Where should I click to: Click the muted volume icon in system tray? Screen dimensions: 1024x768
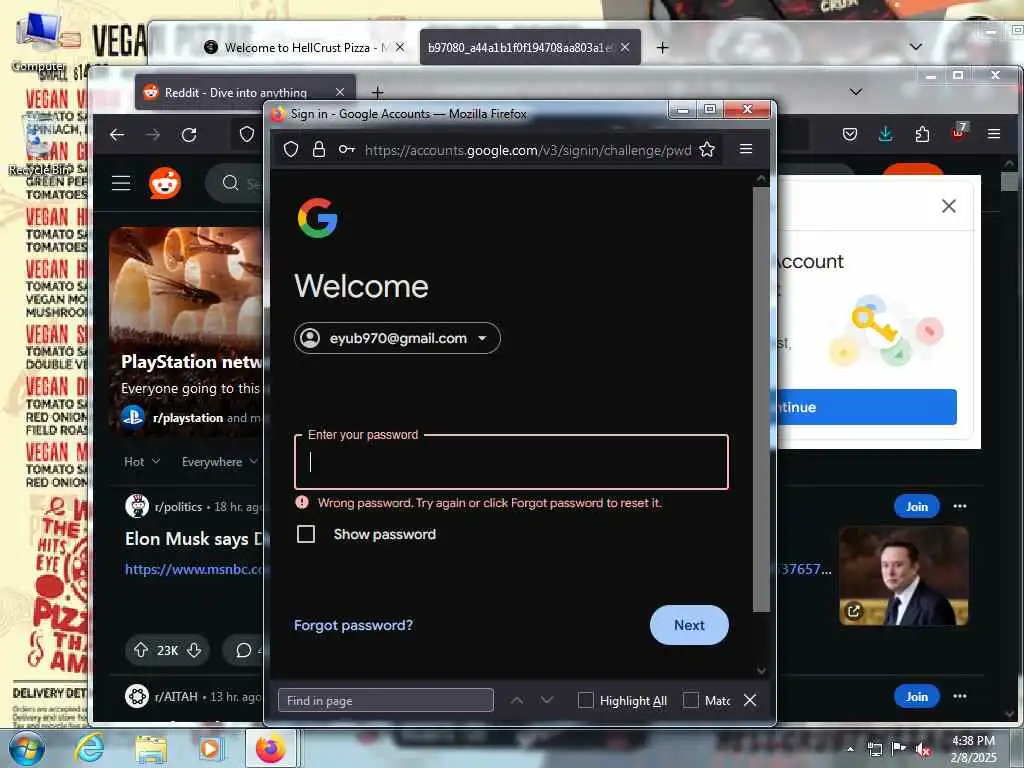pos(922,750)
